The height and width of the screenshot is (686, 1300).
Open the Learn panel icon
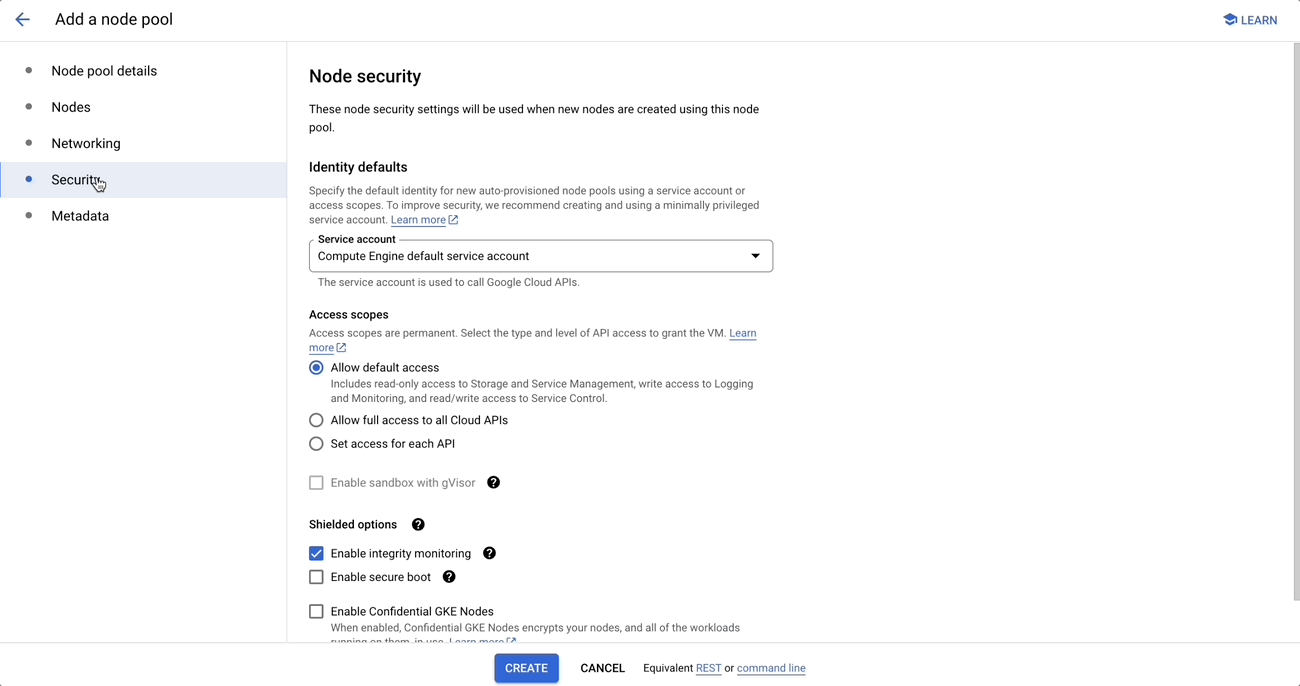point(1230,20)
